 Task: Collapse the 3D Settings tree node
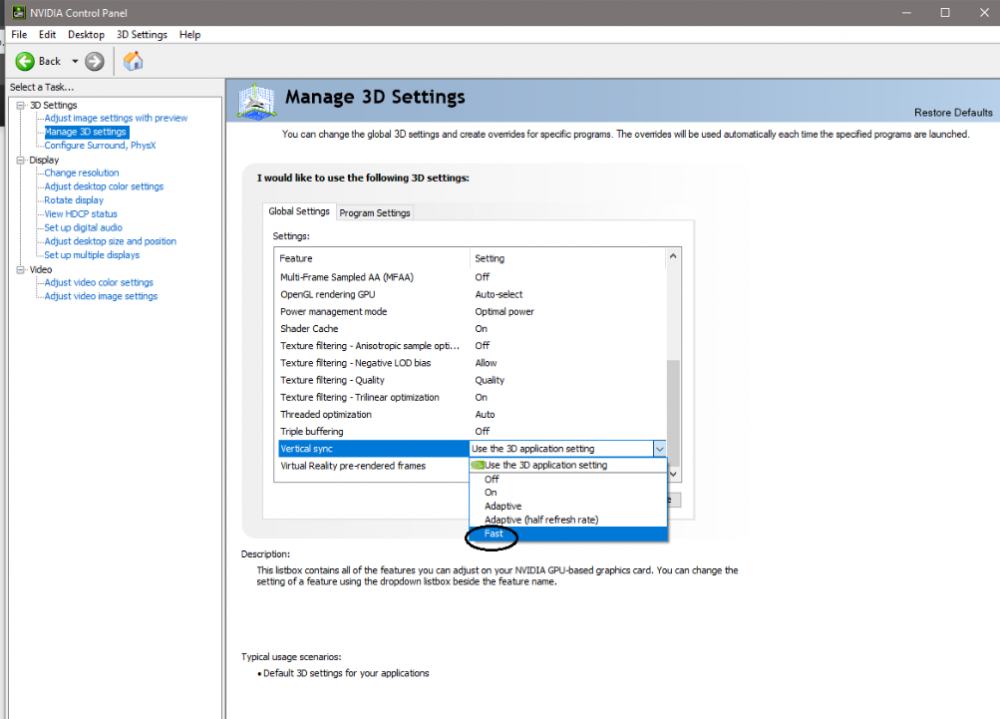click(20, 105)
